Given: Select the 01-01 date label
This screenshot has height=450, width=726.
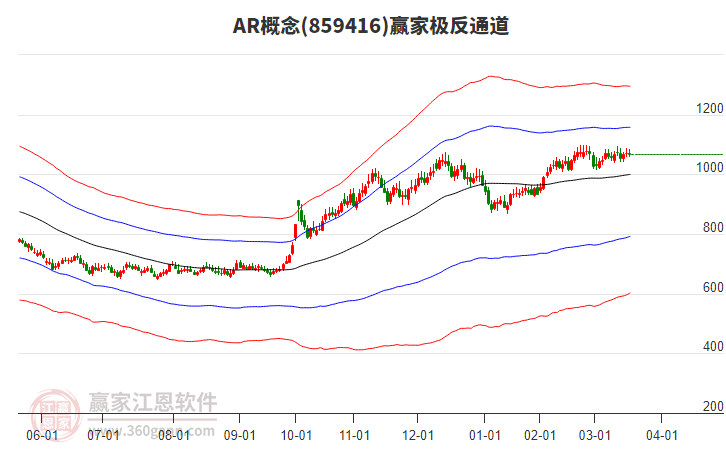Looking at the screenshot, I should (x=485, y=436).
